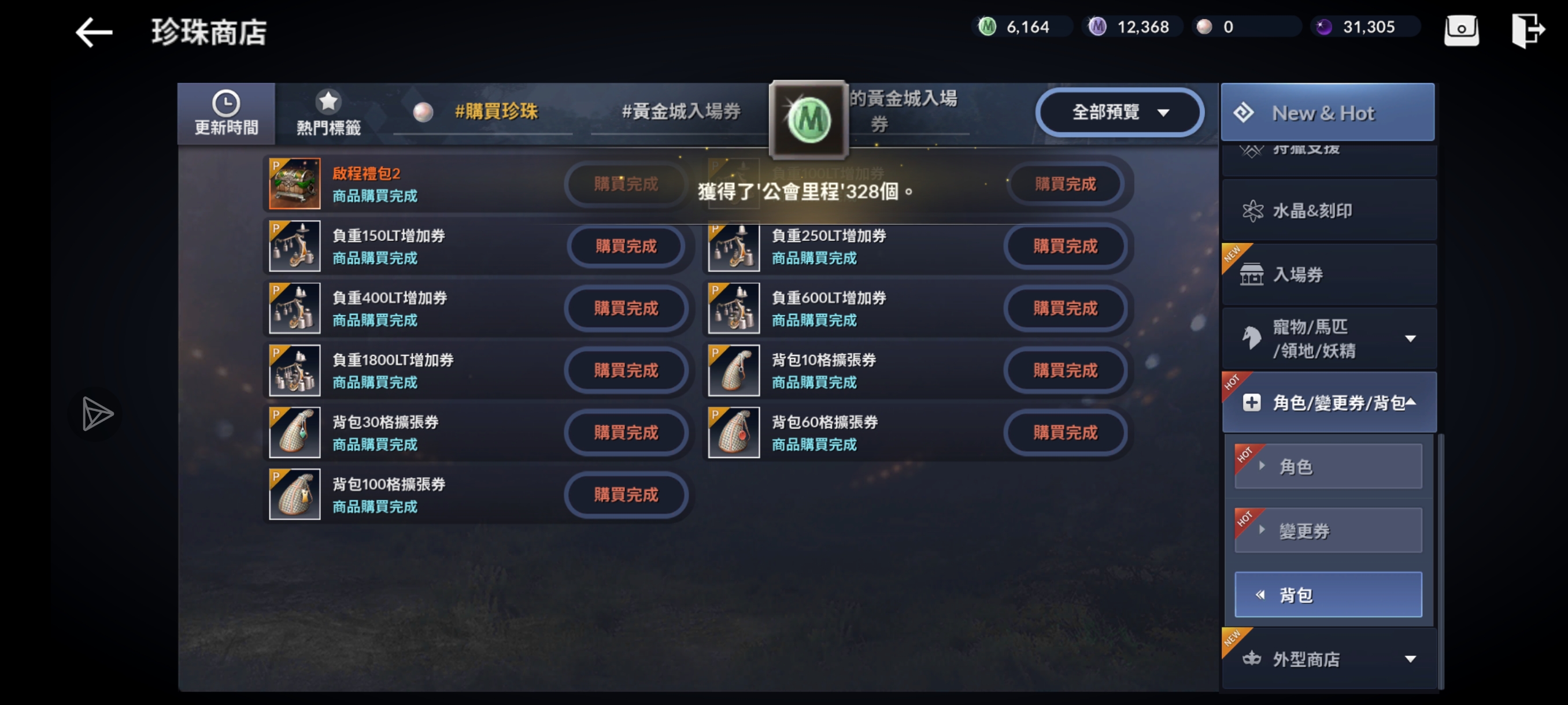1568x705 pixels.
Task: Go back with the arrow icon
Action: pyautogui.click(x=94, y=32)
